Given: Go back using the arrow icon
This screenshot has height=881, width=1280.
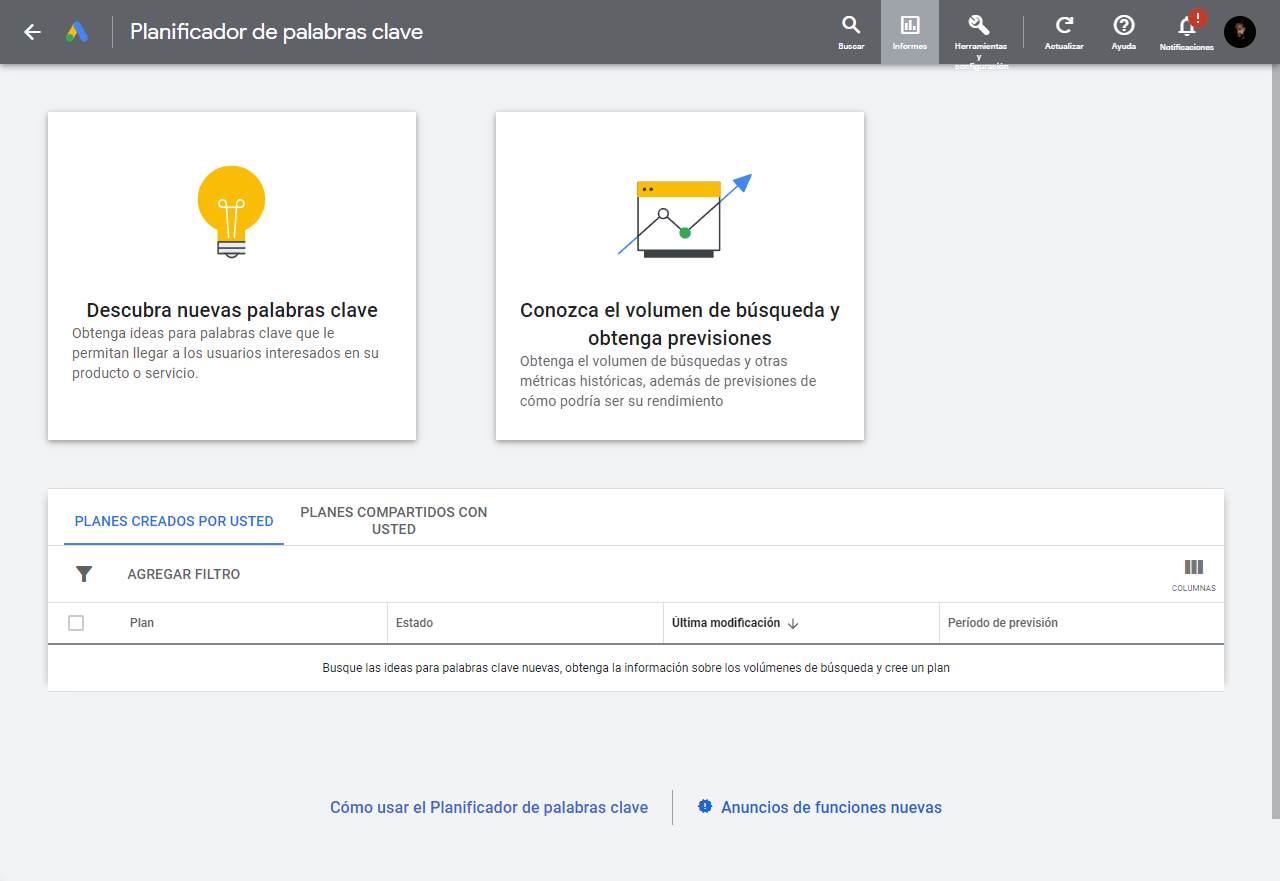Looking at the screenshot, I should point(31,31).
